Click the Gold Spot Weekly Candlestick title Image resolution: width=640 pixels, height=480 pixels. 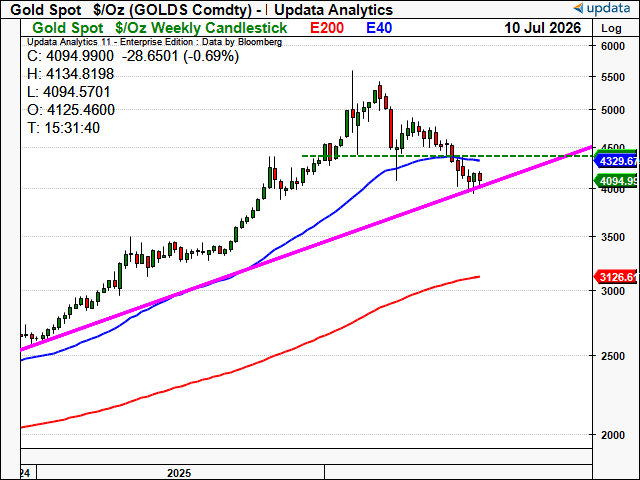160,28
